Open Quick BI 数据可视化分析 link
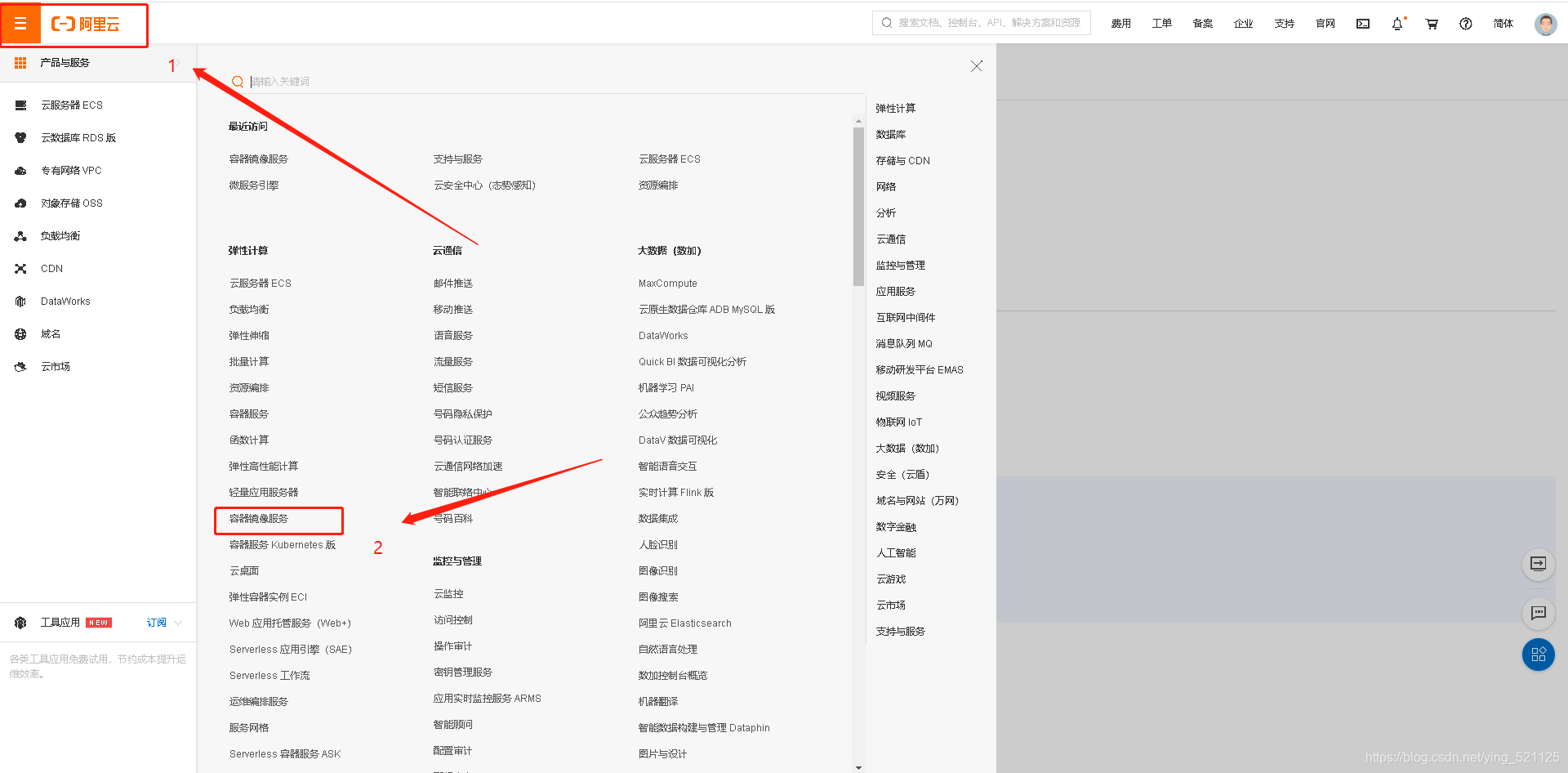 point(693,362)
